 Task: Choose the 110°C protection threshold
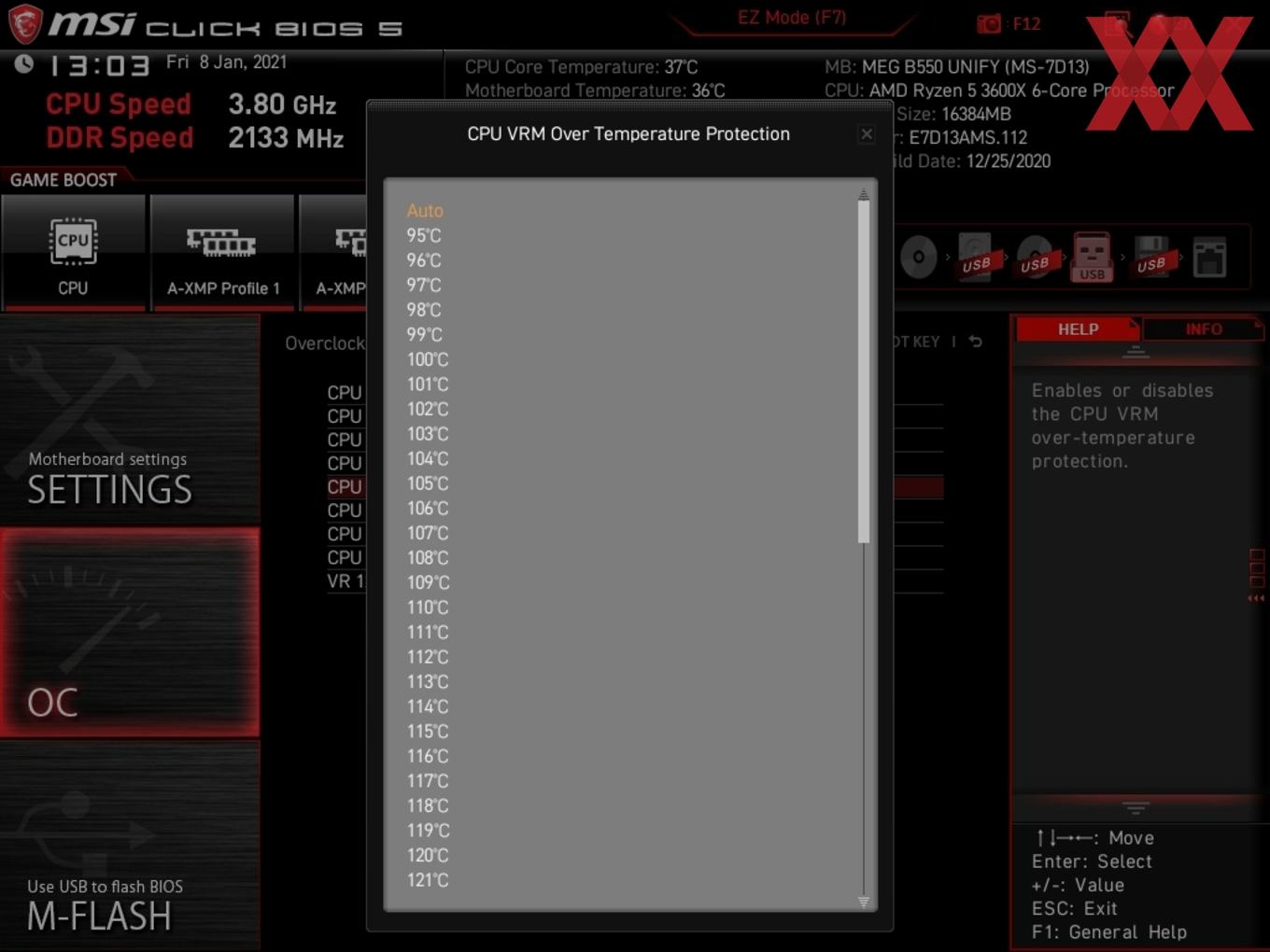(428, 608)
